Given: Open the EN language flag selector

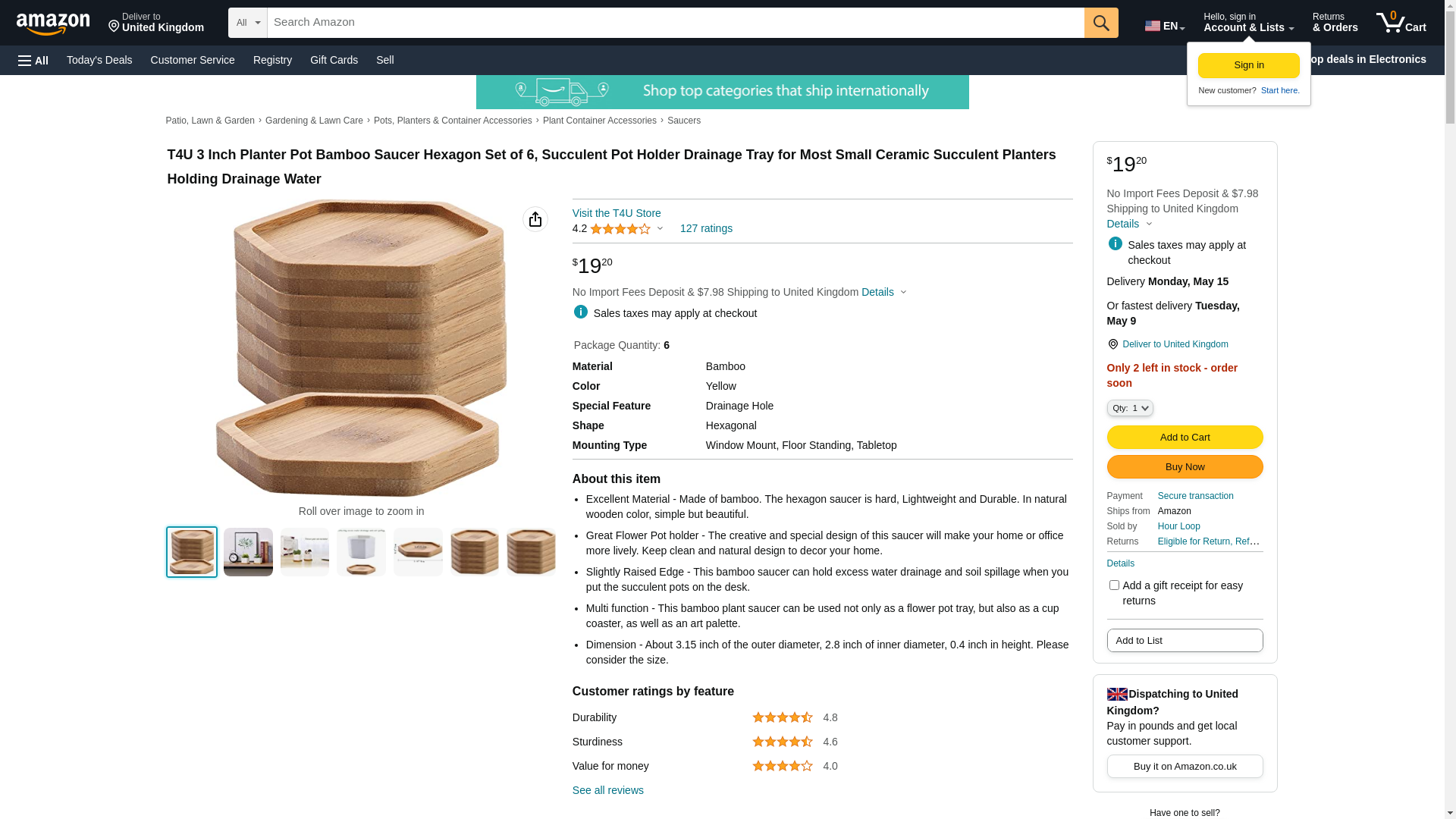Looking at the screenshot, I should [1165, 25].
